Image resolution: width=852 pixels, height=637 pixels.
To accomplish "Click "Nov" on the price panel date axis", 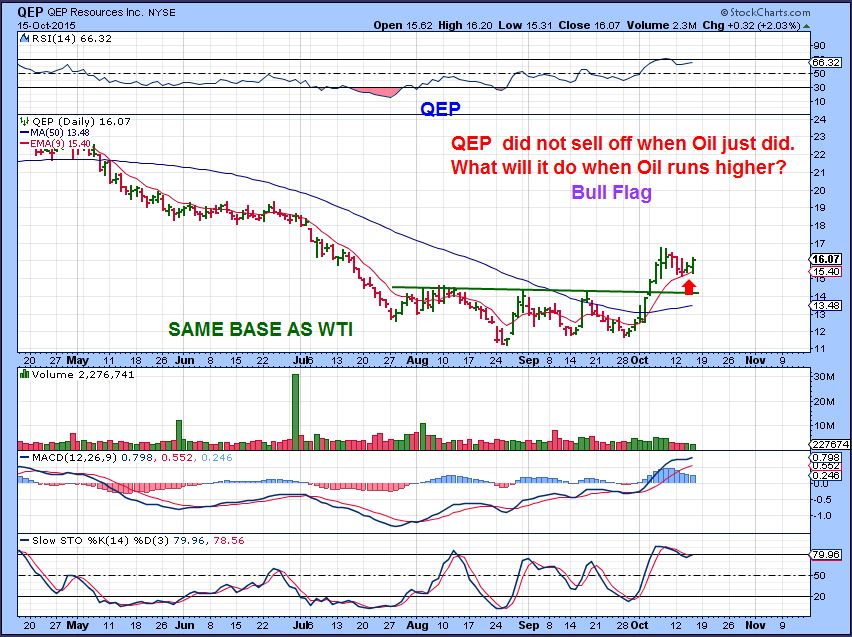I will point(755,360).
